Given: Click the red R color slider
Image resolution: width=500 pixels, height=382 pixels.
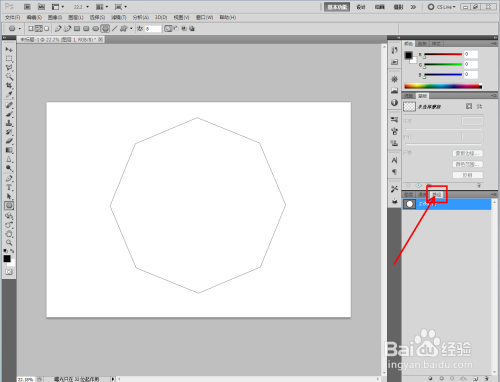Looking at the screenshot, I should pos(443,54).
